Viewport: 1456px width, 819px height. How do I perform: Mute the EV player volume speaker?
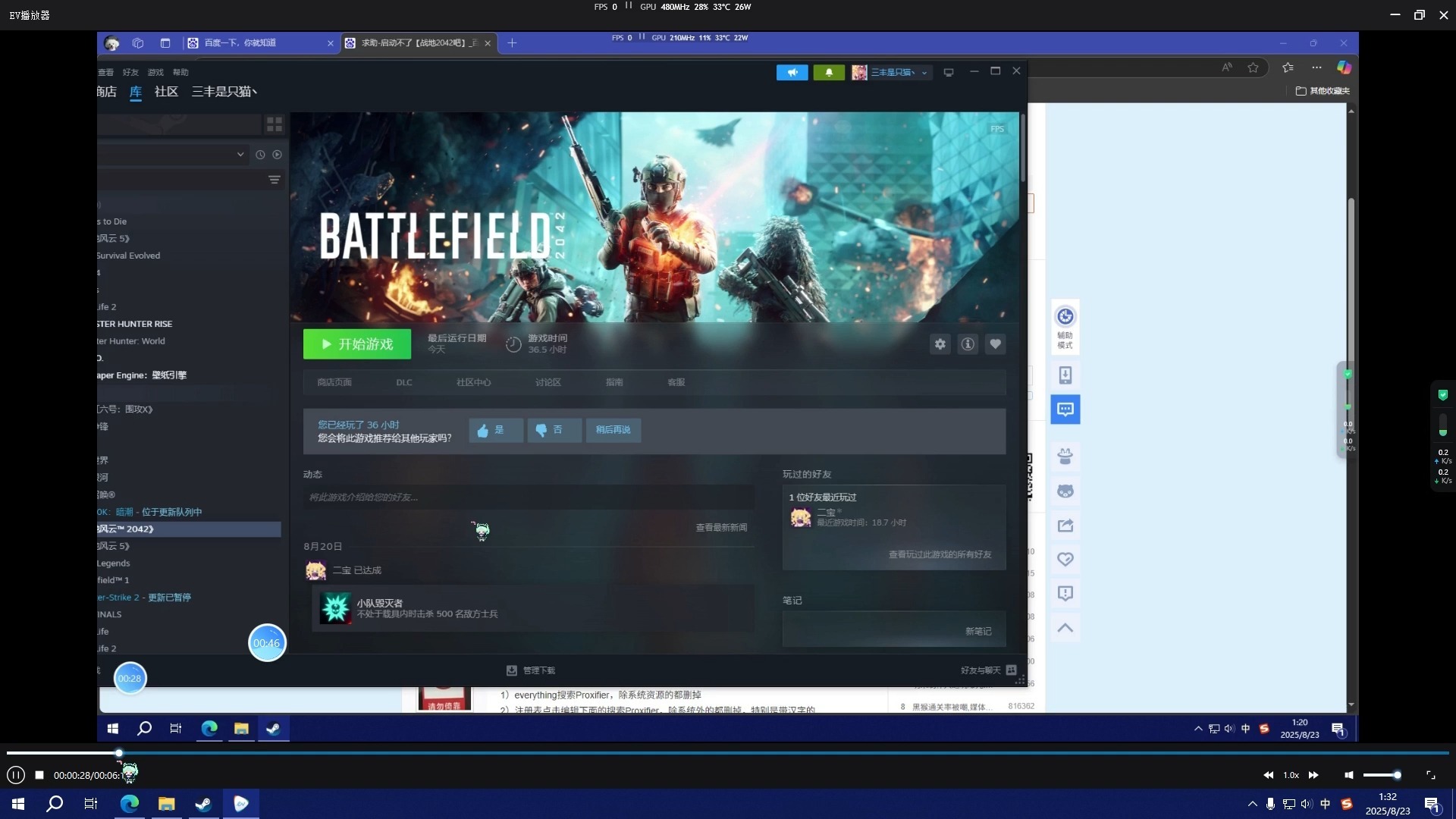1348,775
